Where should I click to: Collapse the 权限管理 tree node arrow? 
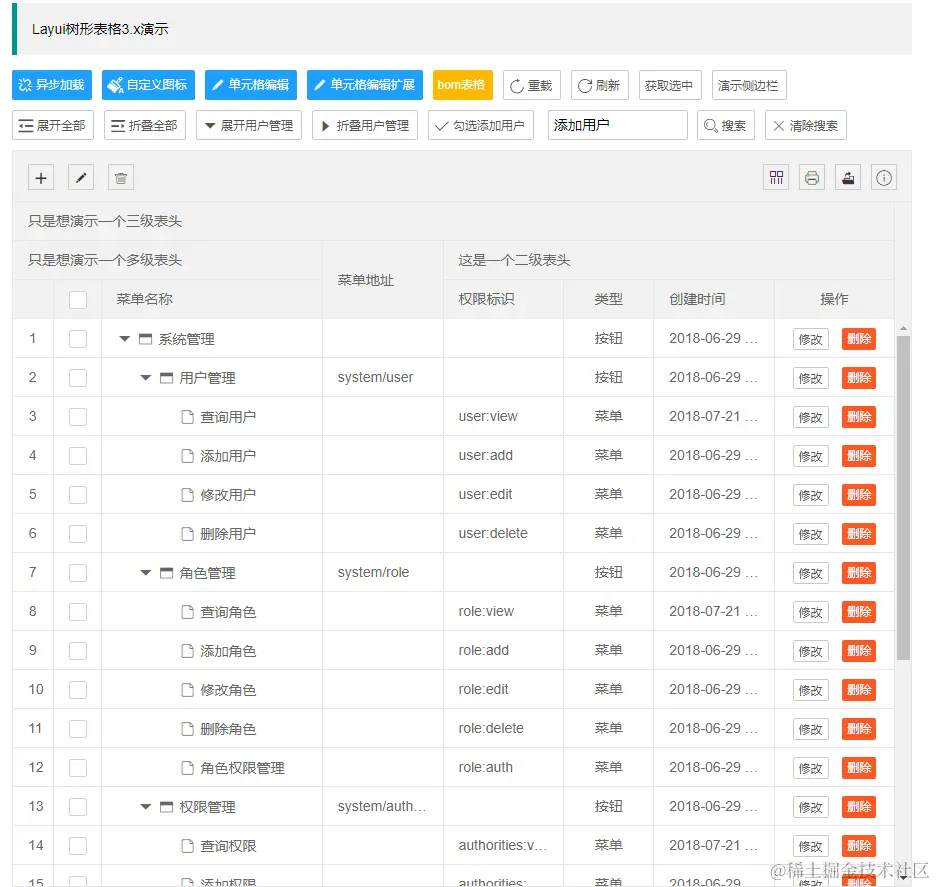(146, 806)
